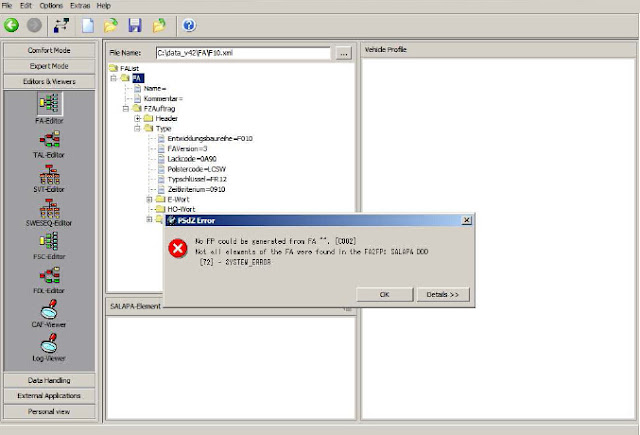Close the PSdZ Error dialog

467,220
